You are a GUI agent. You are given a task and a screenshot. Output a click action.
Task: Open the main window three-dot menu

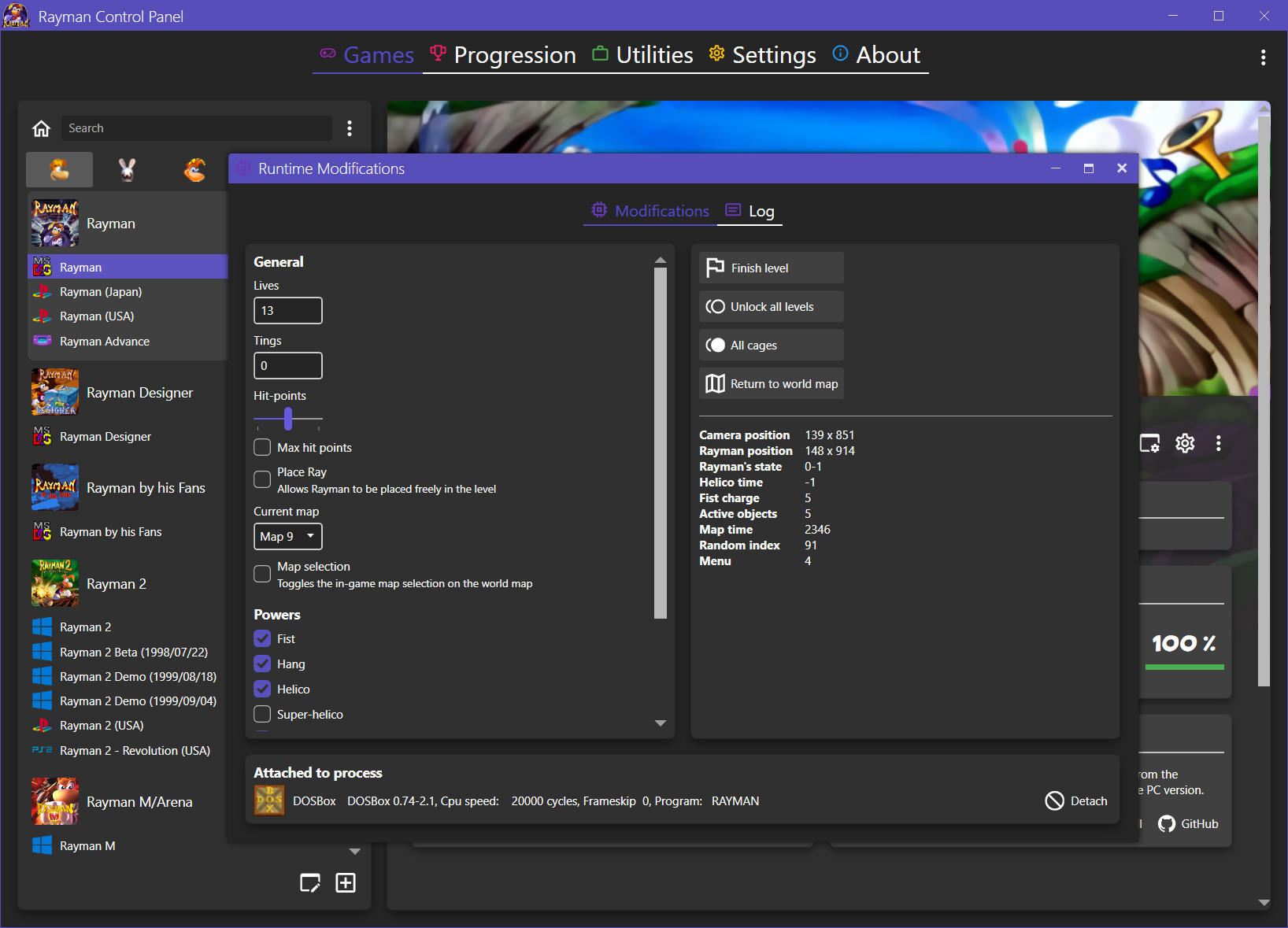point(1263,57)
